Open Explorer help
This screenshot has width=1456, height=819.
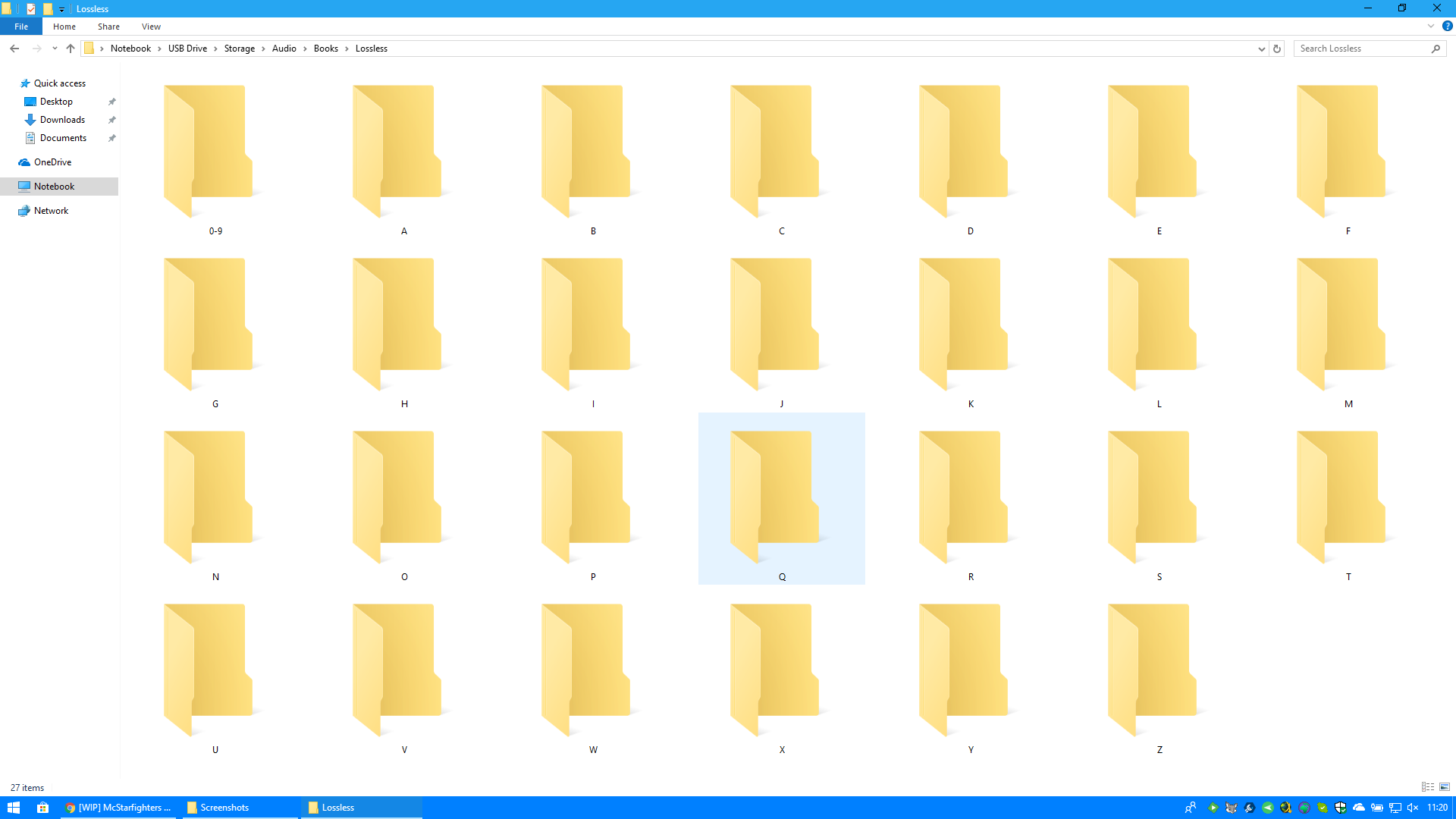pyautogui.click(x=1447, y=26)
